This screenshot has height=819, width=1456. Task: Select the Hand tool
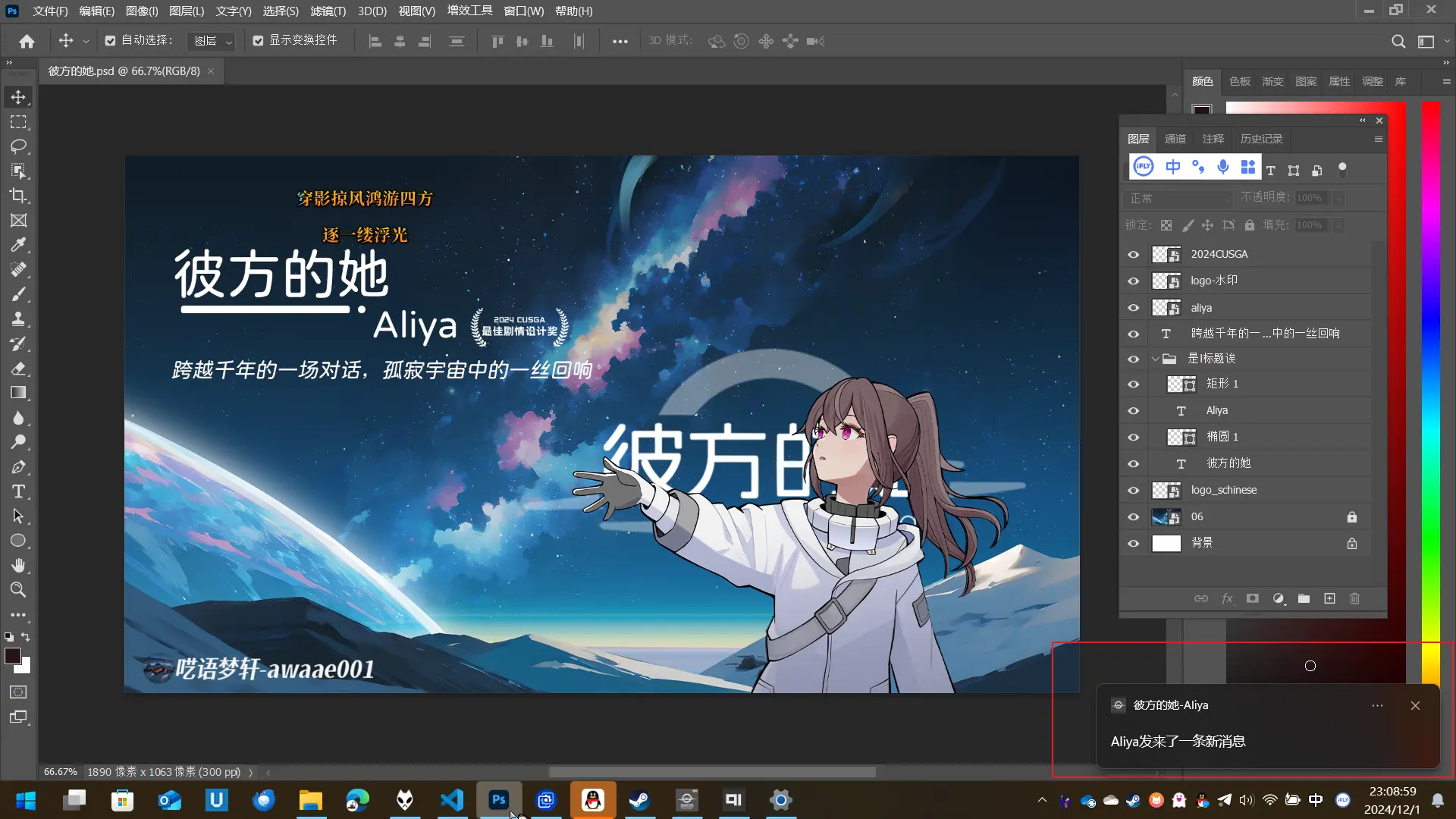click(x=18, y=566)
